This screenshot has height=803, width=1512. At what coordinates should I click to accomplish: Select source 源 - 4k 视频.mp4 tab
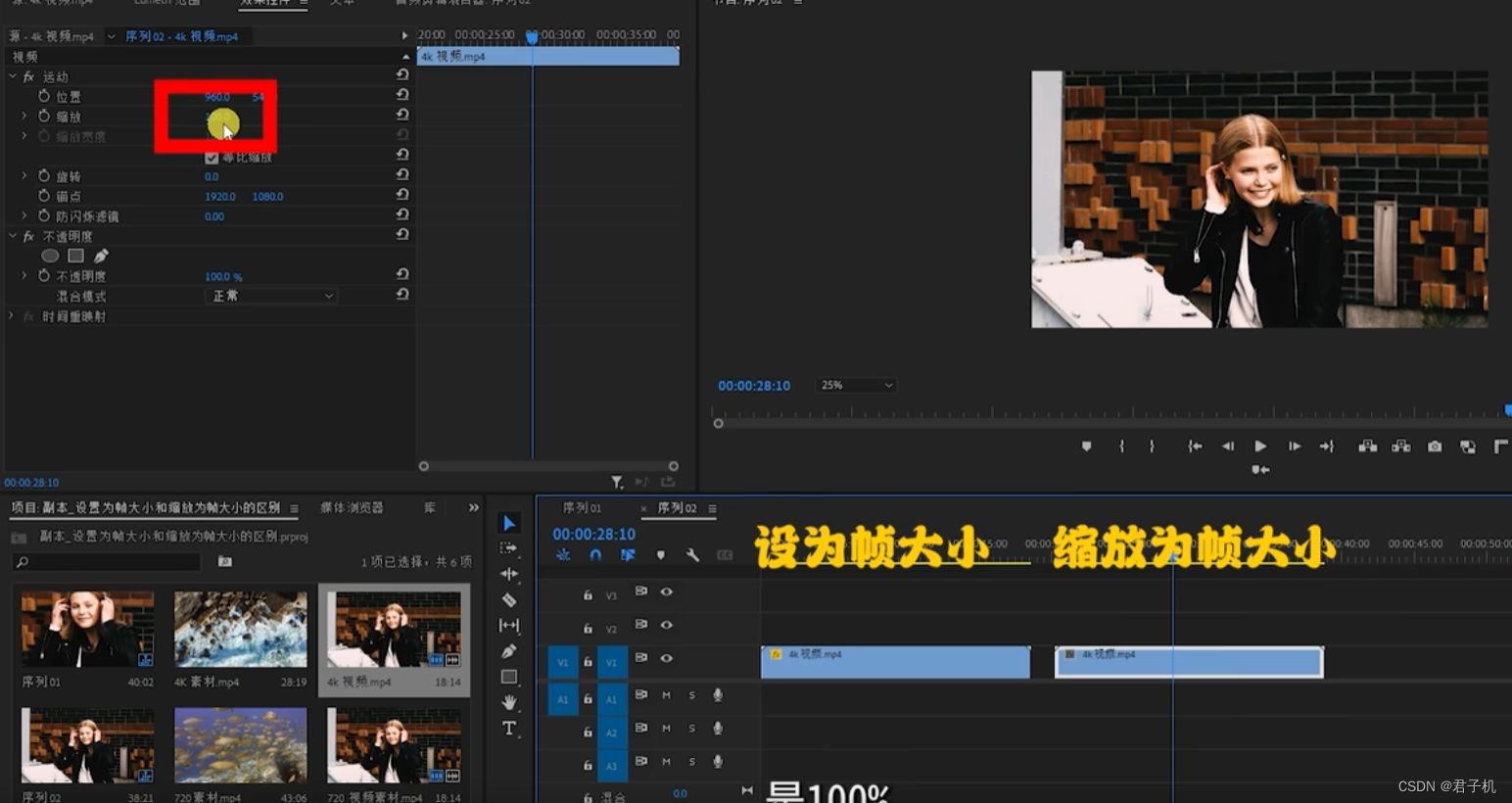click(x=52, y=36)
